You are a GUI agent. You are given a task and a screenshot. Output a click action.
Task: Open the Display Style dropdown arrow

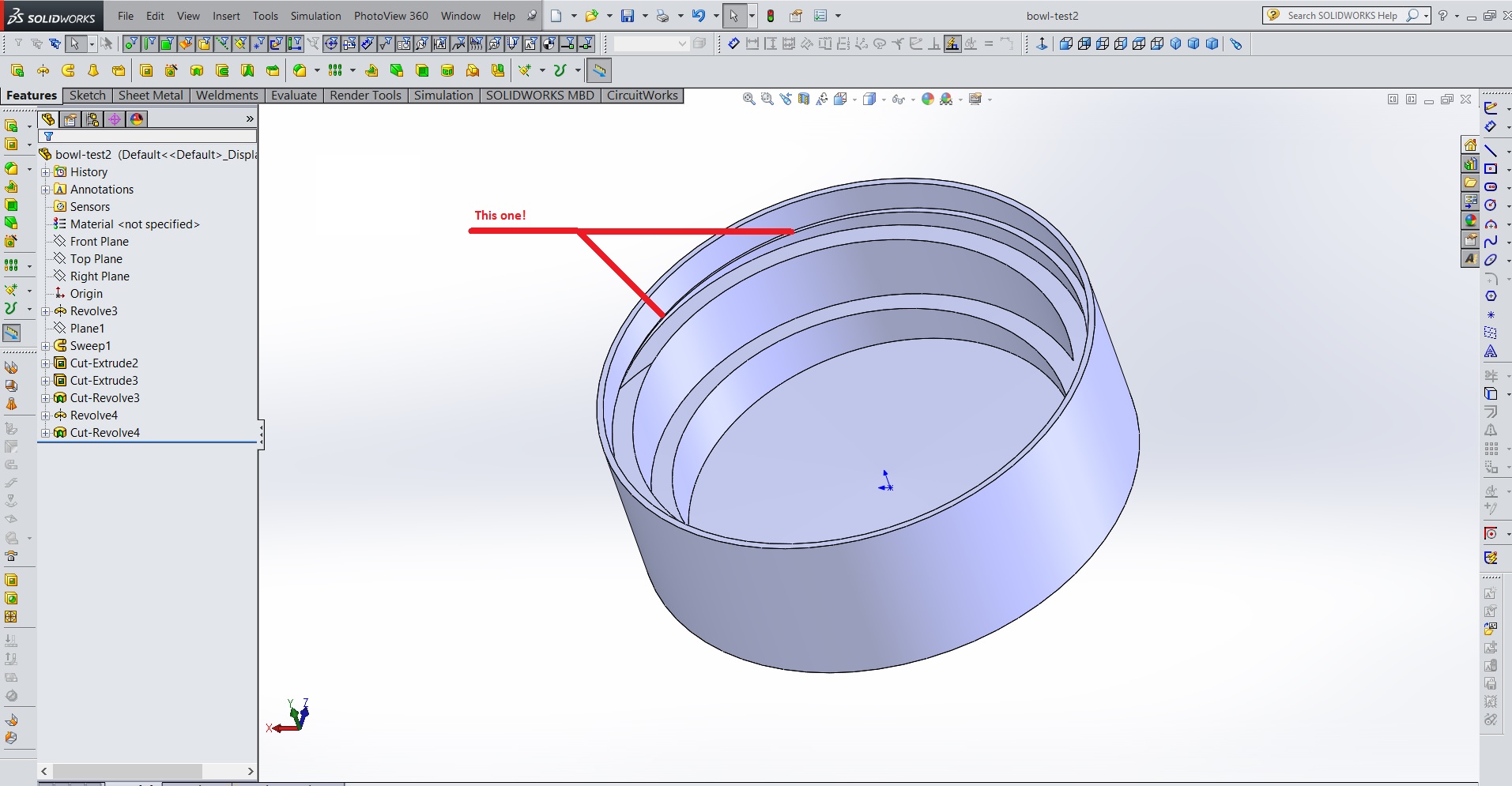coord(884,99)
